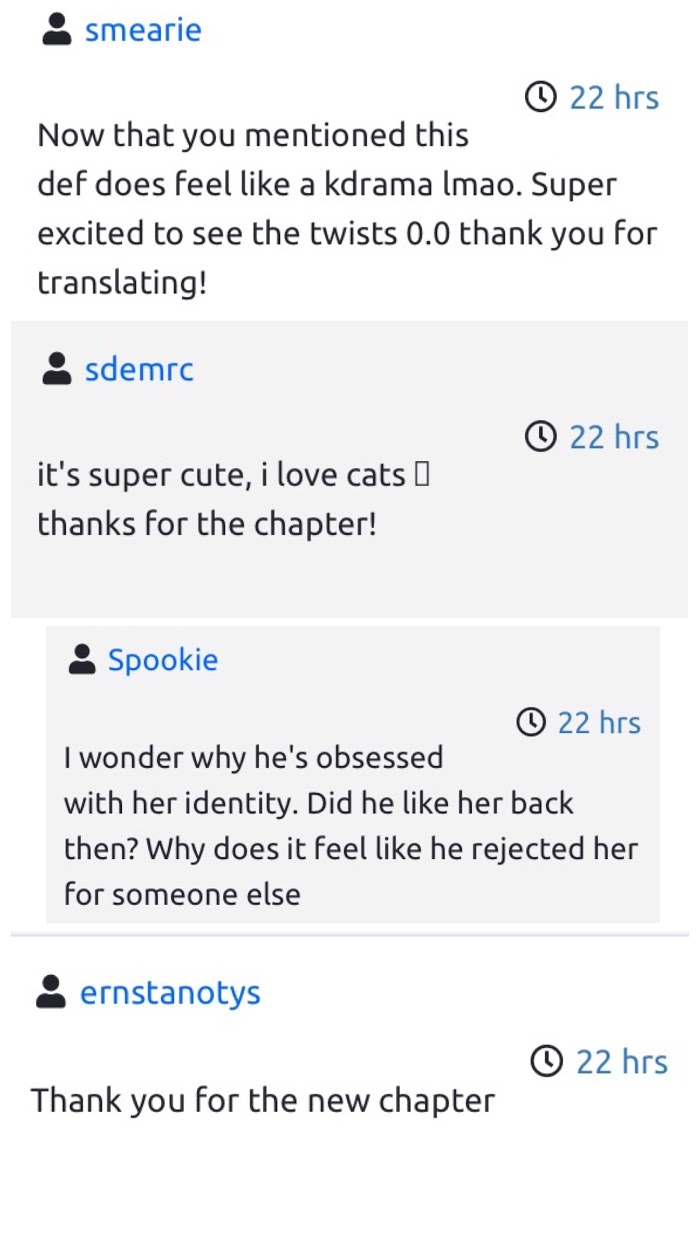Click the user avatar icon beside Spookie
This screenshot has height=1244, width=700.
tap(81, 660)
